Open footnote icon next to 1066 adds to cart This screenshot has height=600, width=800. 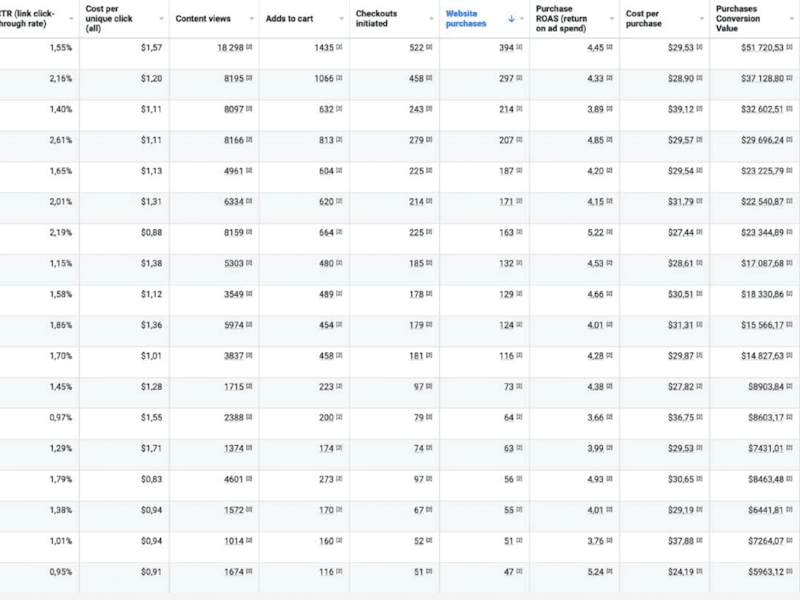[339, 78]
